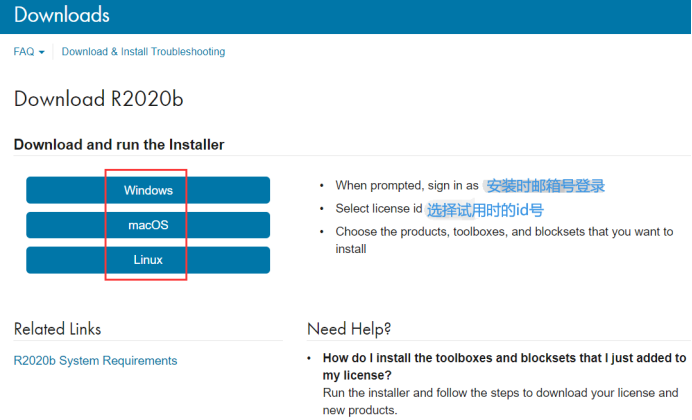692x420 pixels.
Task: Open Download & Install Troubleshooting link
Action: (143, 52)
